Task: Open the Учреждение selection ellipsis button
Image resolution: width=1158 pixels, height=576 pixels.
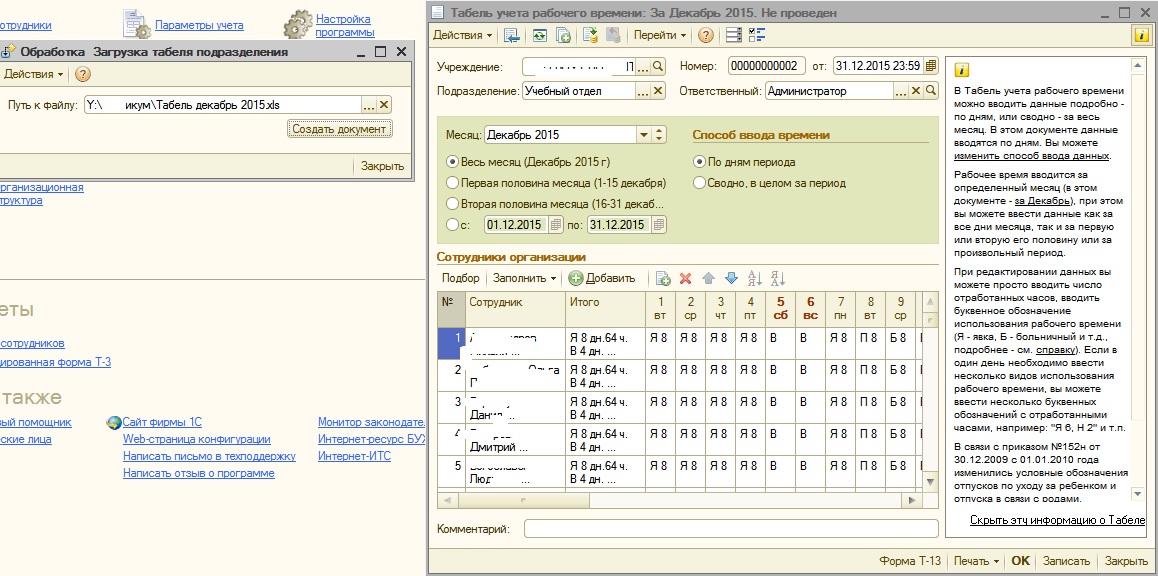Action: coord(643,66)
